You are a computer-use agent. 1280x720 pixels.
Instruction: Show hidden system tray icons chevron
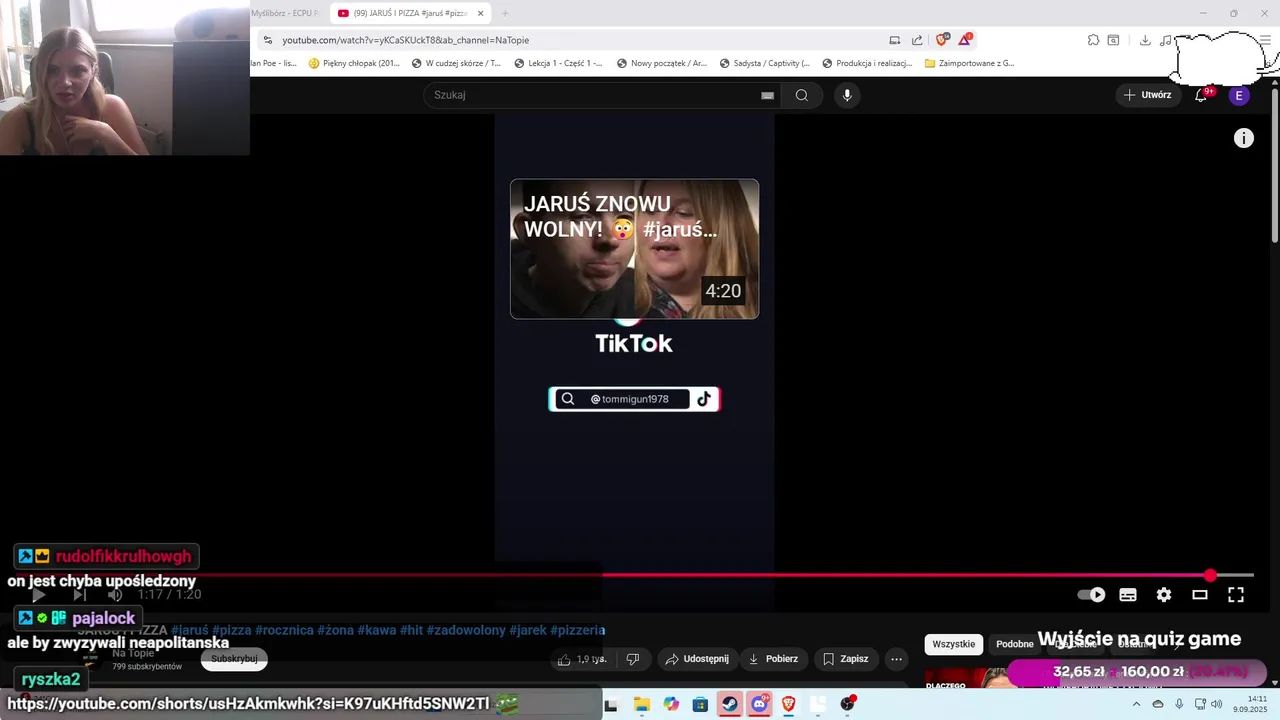click(x=1136, y=704)
